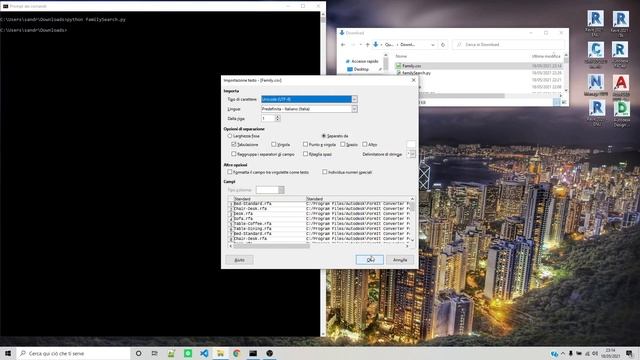Click the Windows taskbar search box
This screenshot has width=640, height=360.
coord(73,353)
